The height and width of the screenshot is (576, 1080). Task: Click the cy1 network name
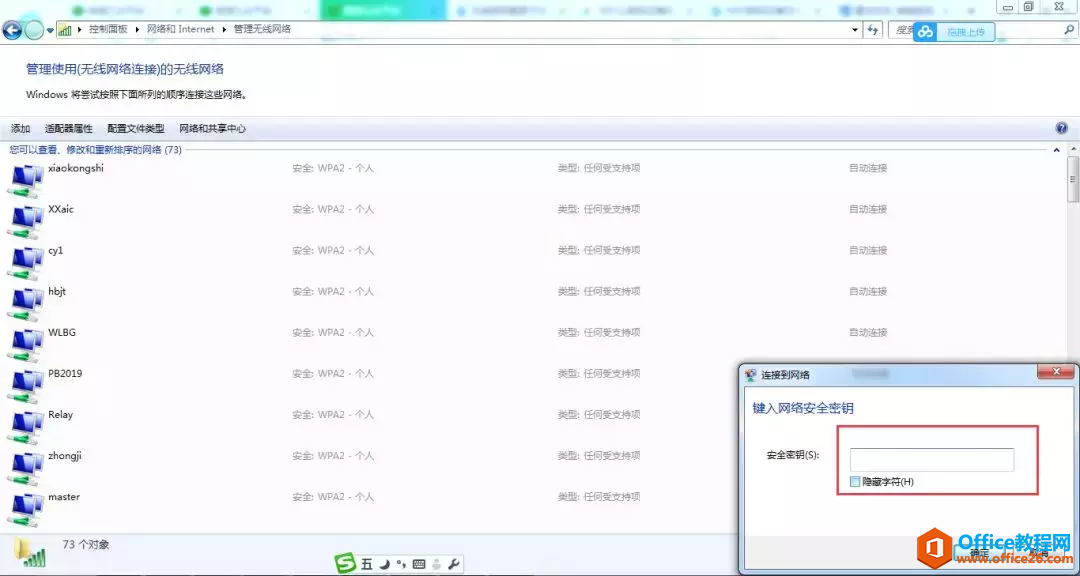(55, 250)
